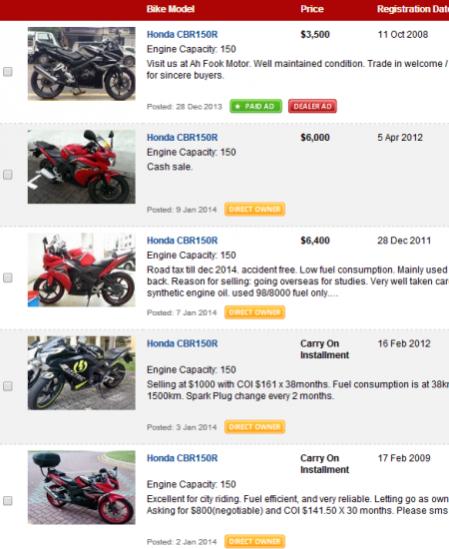Screen dimensions: 449x549
Task: Open Honda CBR150R link registered 17 Feb 2009
Action: point(182,458)
